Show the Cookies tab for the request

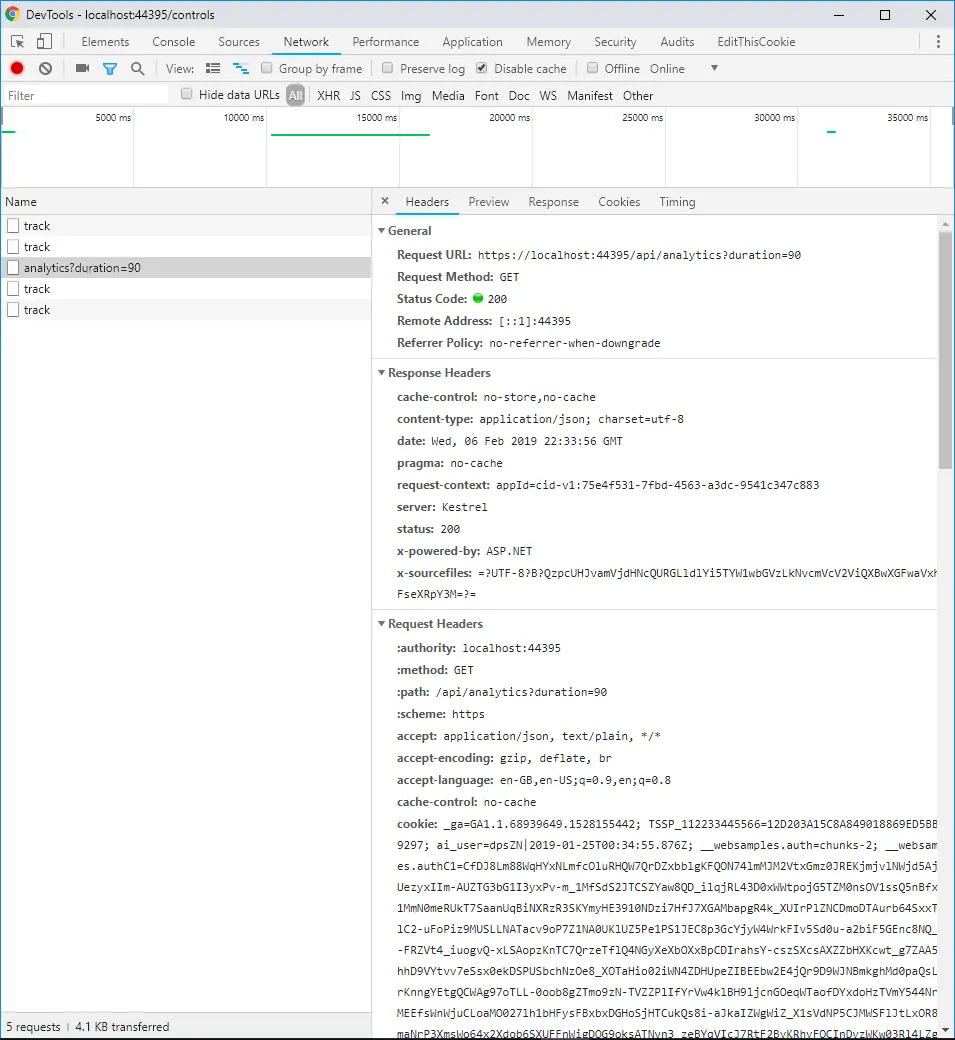pyautogui.click(x=619, y=202)
